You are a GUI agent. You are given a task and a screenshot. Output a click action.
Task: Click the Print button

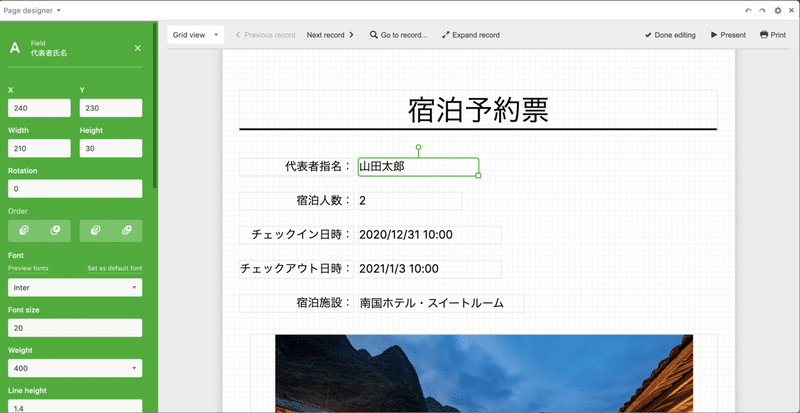pyautogui.click(x=772, y=35)
